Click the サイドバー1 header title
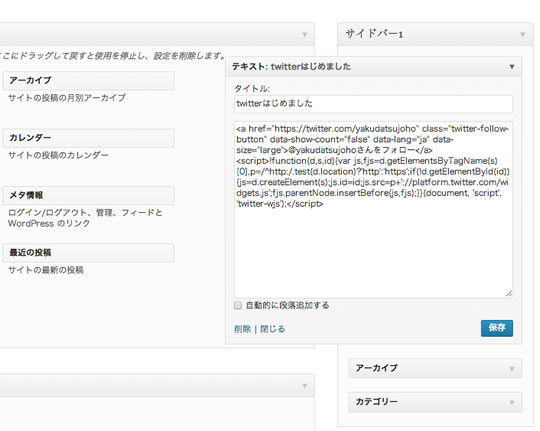This screenshot has width=540, height=431. click(x=374, y=34)
